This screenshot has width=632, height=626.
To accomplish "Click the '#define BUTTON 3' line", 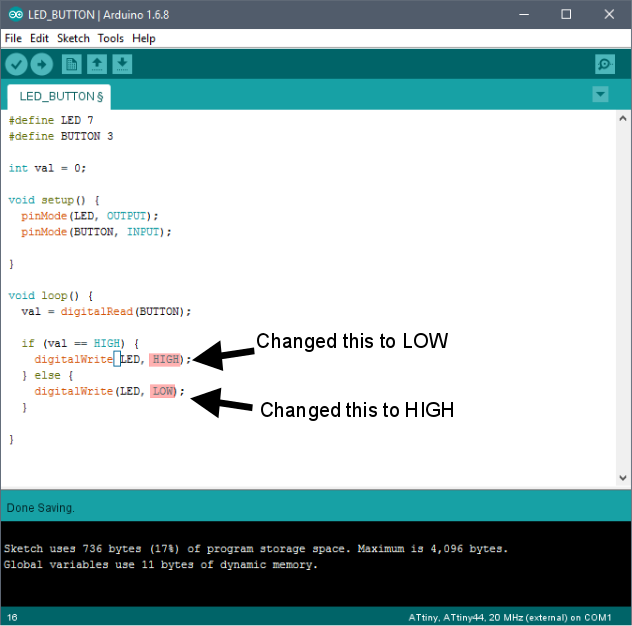I will 61,136.
